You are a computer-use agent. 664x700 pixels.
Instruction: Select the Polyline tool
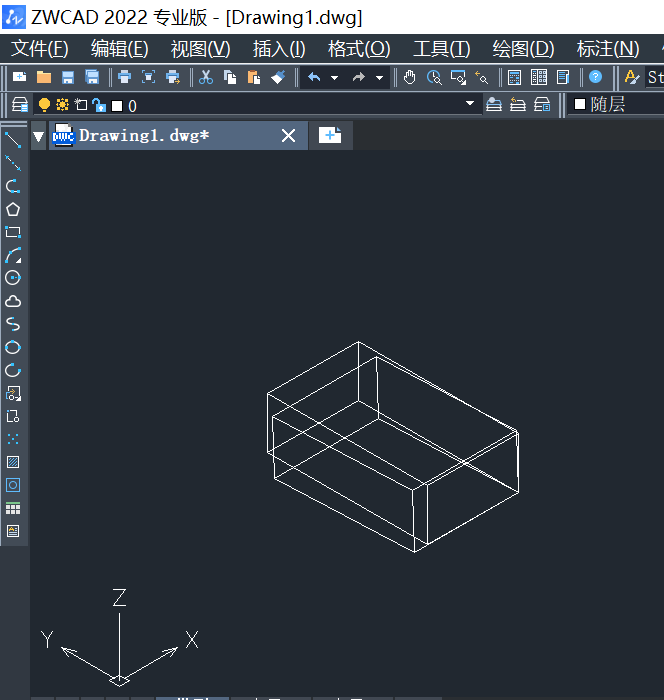click(13, 186)
